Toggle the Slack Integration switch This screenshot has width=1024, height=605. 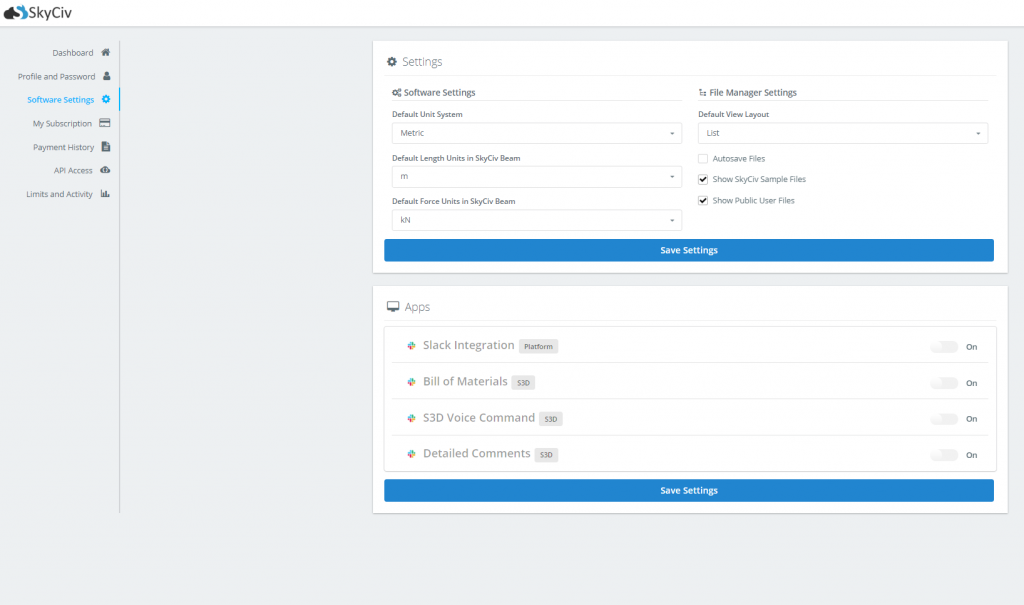coord(944,347)
